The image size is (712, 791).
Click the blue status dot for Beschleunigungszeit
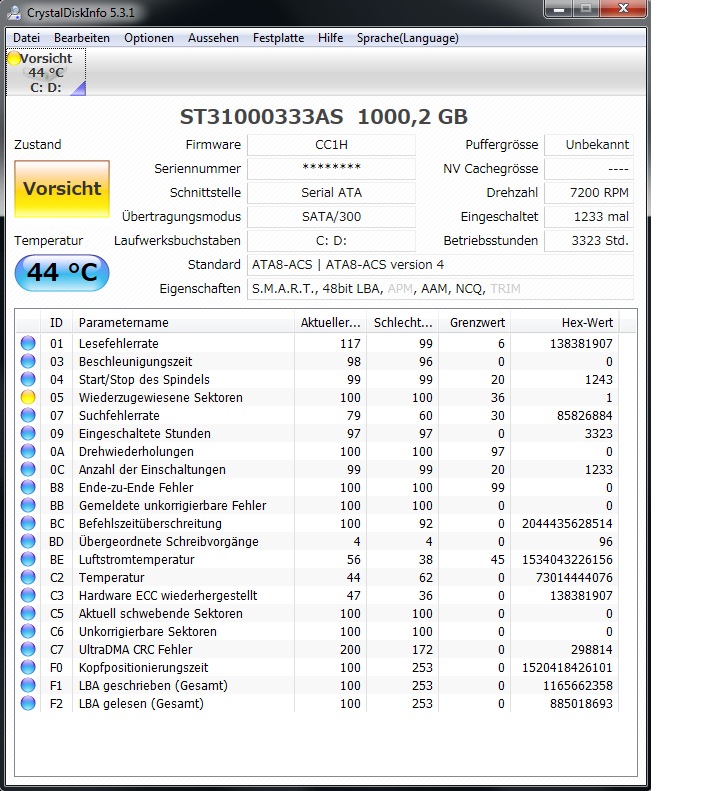coord(28,361)
